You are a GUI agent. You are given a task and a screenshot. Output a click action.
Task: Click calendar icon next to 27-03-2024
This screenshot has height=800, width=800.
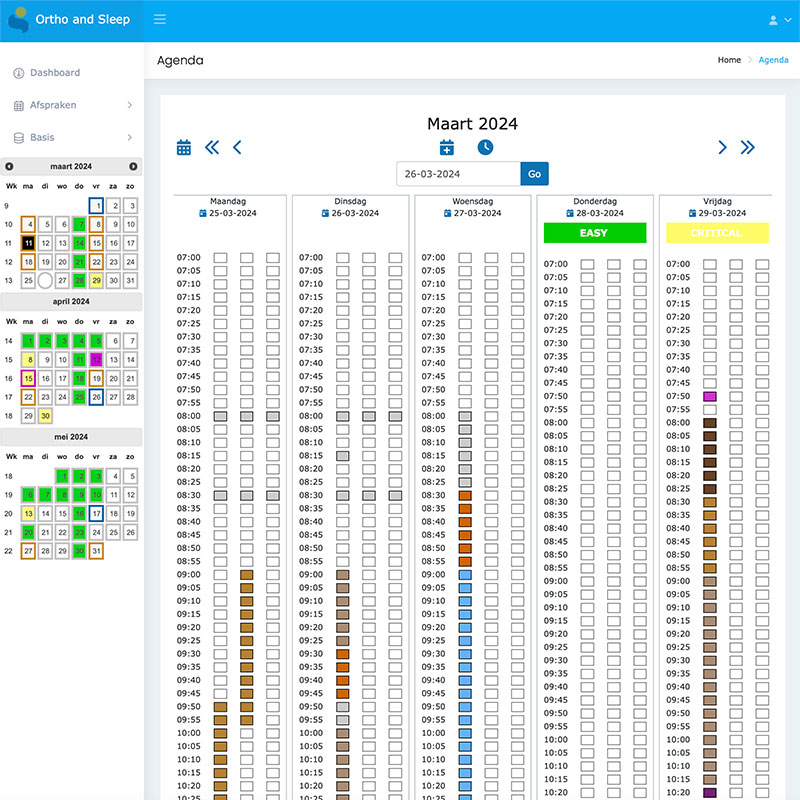447,213
